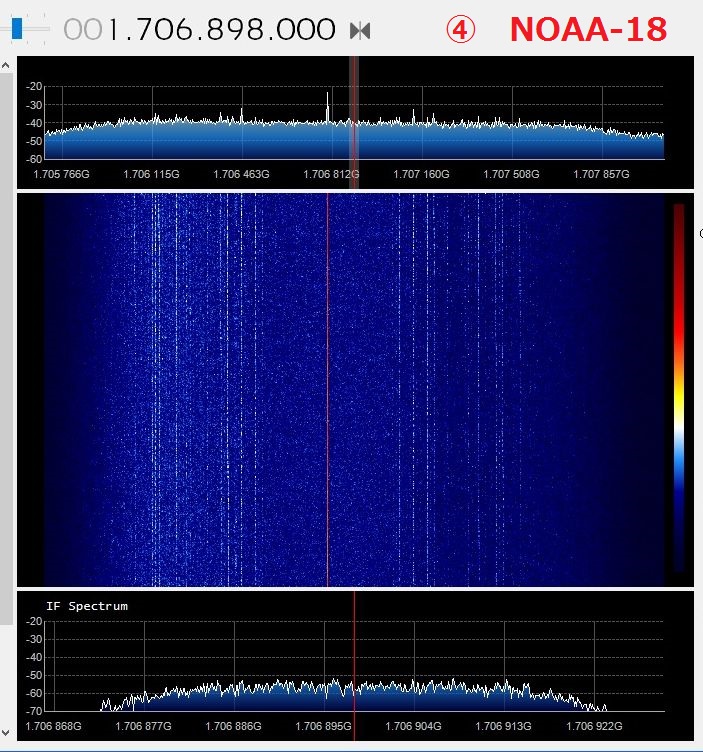Click spectrum axis label 1.705 766G
Screen dimensions: 703x752
click(61, 175)
